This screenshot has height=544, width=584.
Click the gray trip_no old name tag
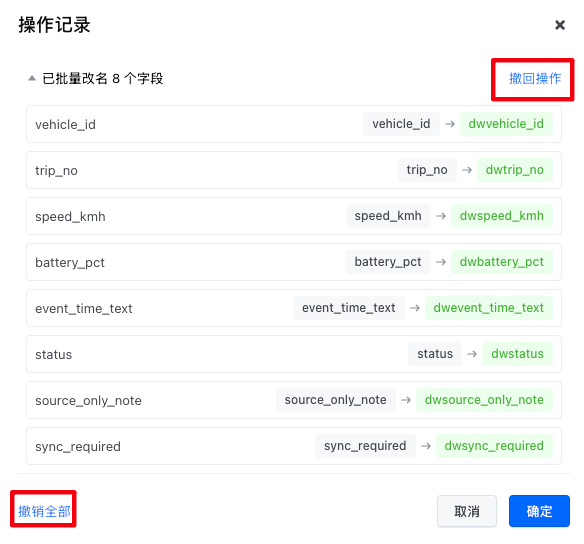[x=427, y=170]
